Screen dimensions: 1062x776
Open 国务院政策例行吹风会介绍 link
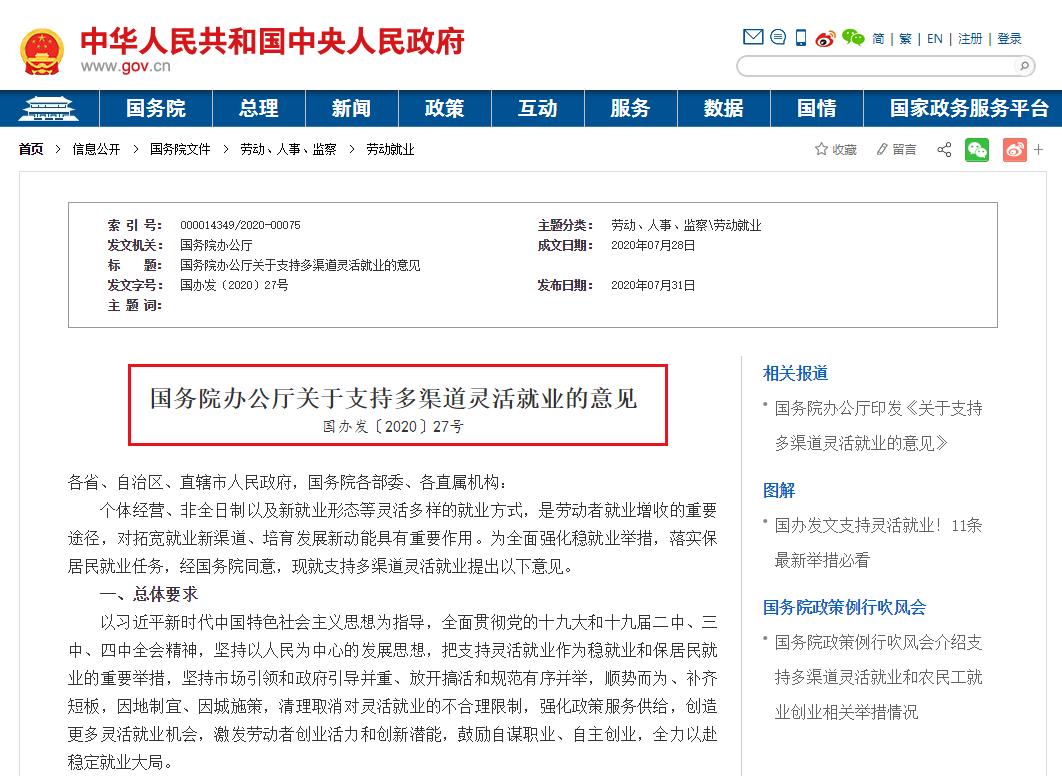(x=878, y=677)
